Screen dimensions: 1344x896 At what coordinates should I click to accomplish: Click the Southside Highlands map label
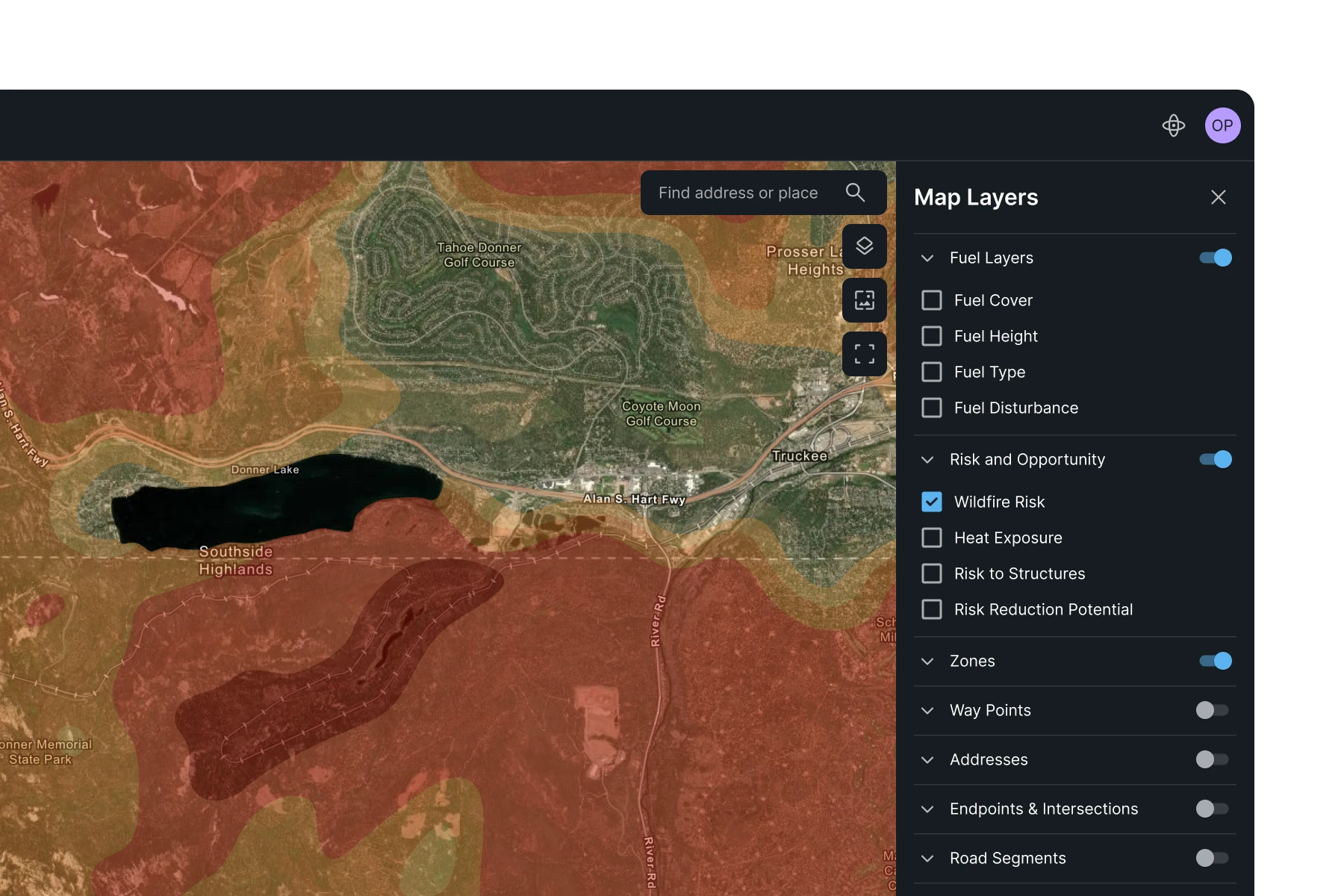click(236, 560)
